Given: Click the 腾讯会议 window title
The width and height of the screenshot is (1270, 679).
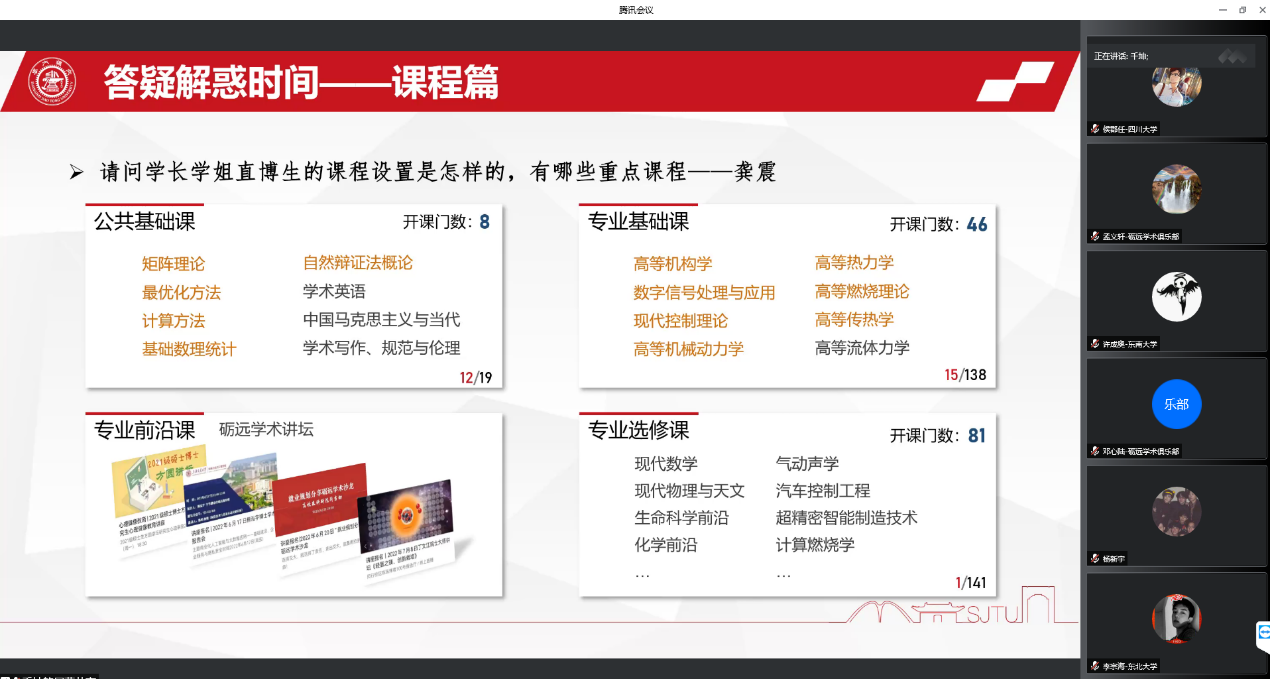Looking at the screenshot, I should 635,10.
